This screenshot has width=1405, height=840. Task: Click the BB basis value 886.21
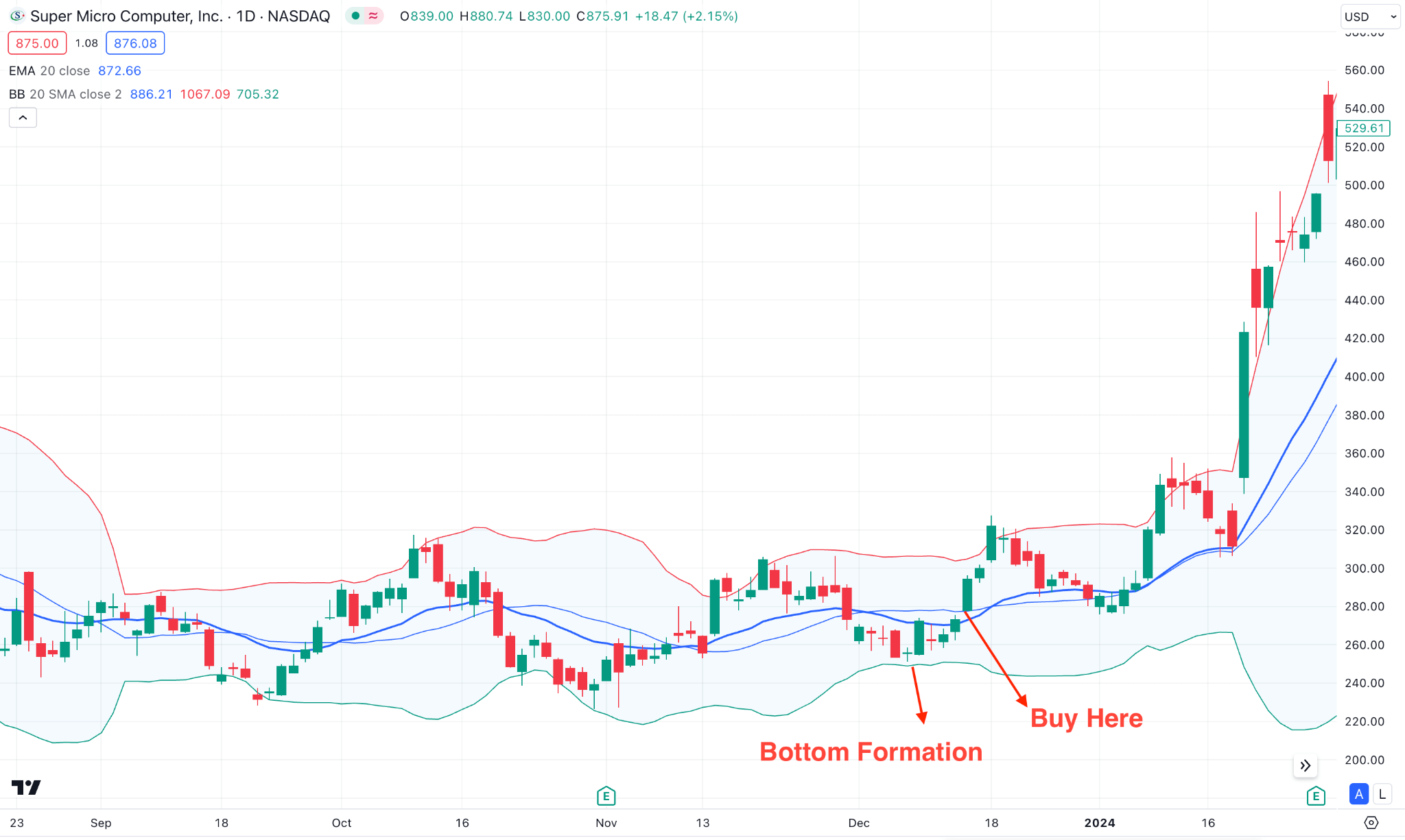pyautogui.click(x=152, y=94)
